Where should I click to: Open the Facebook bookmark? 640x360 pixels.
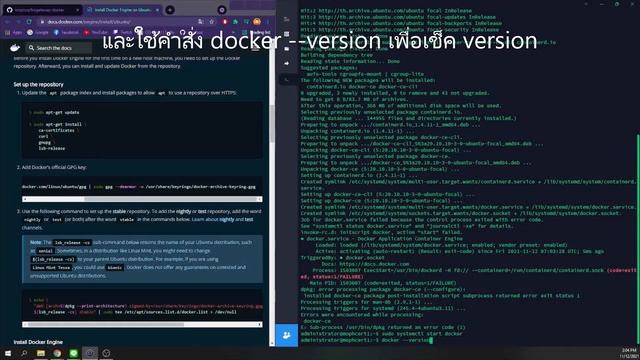pos(66,32)
